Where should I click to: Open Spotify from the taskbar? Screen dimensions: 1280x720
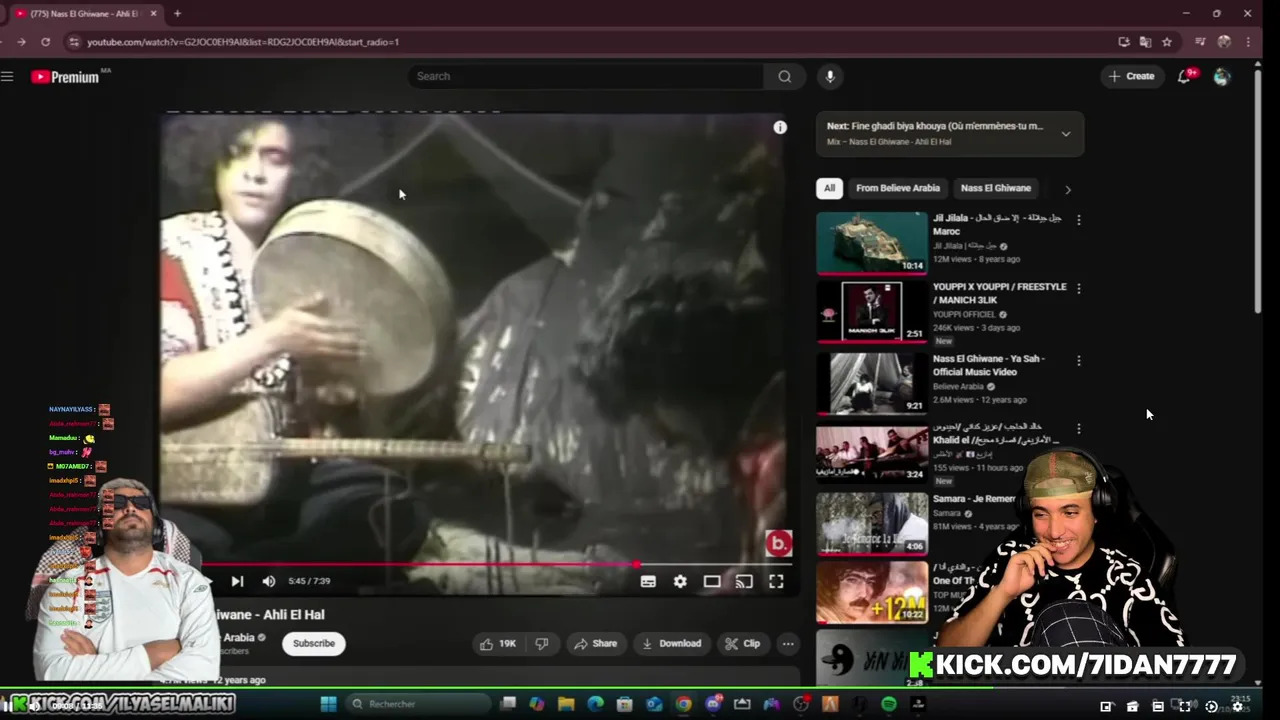click(x=889, y=704)
